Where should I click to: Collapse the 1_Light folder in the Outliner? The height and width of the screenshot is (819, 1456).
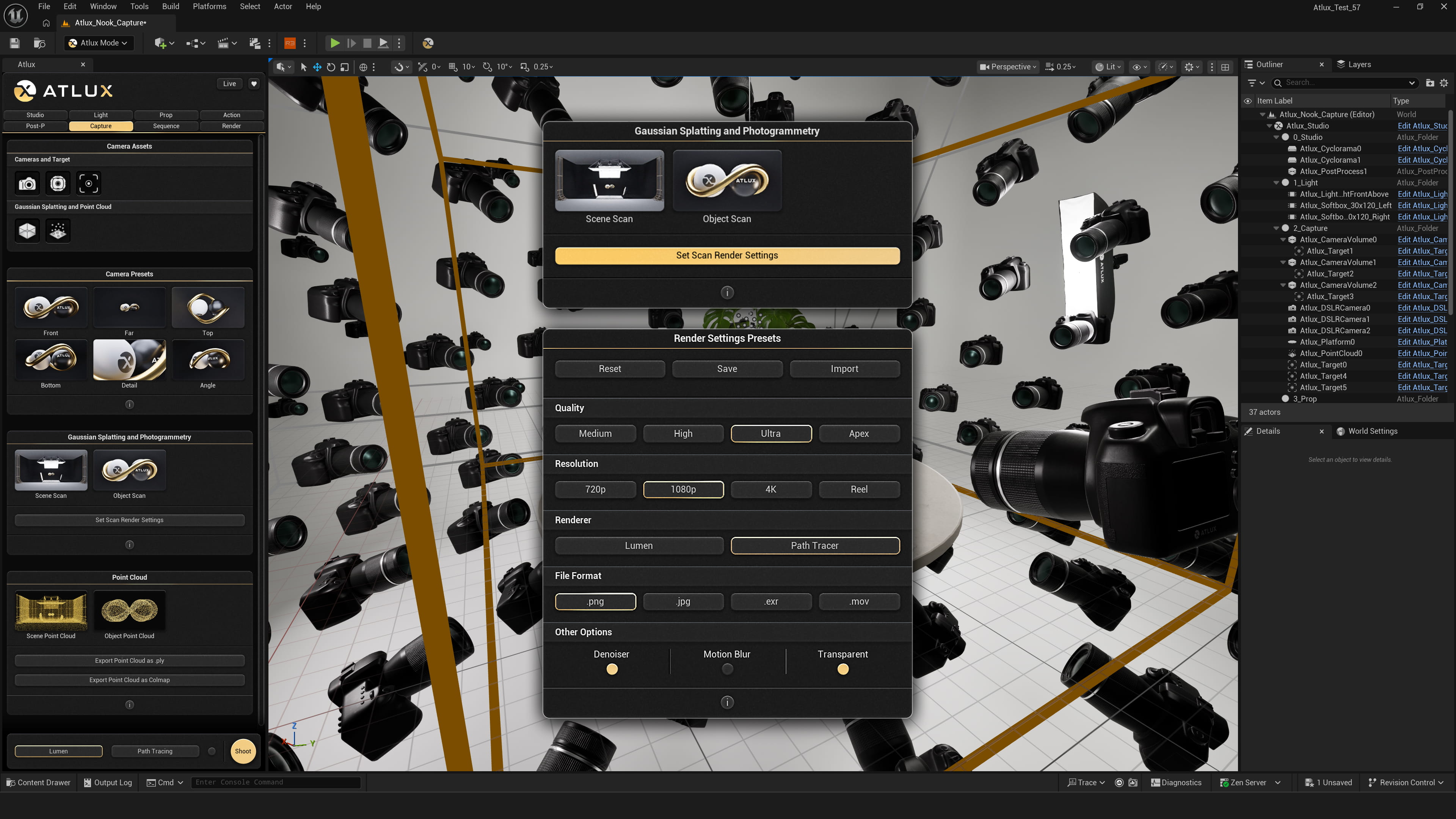point(1276,182)
